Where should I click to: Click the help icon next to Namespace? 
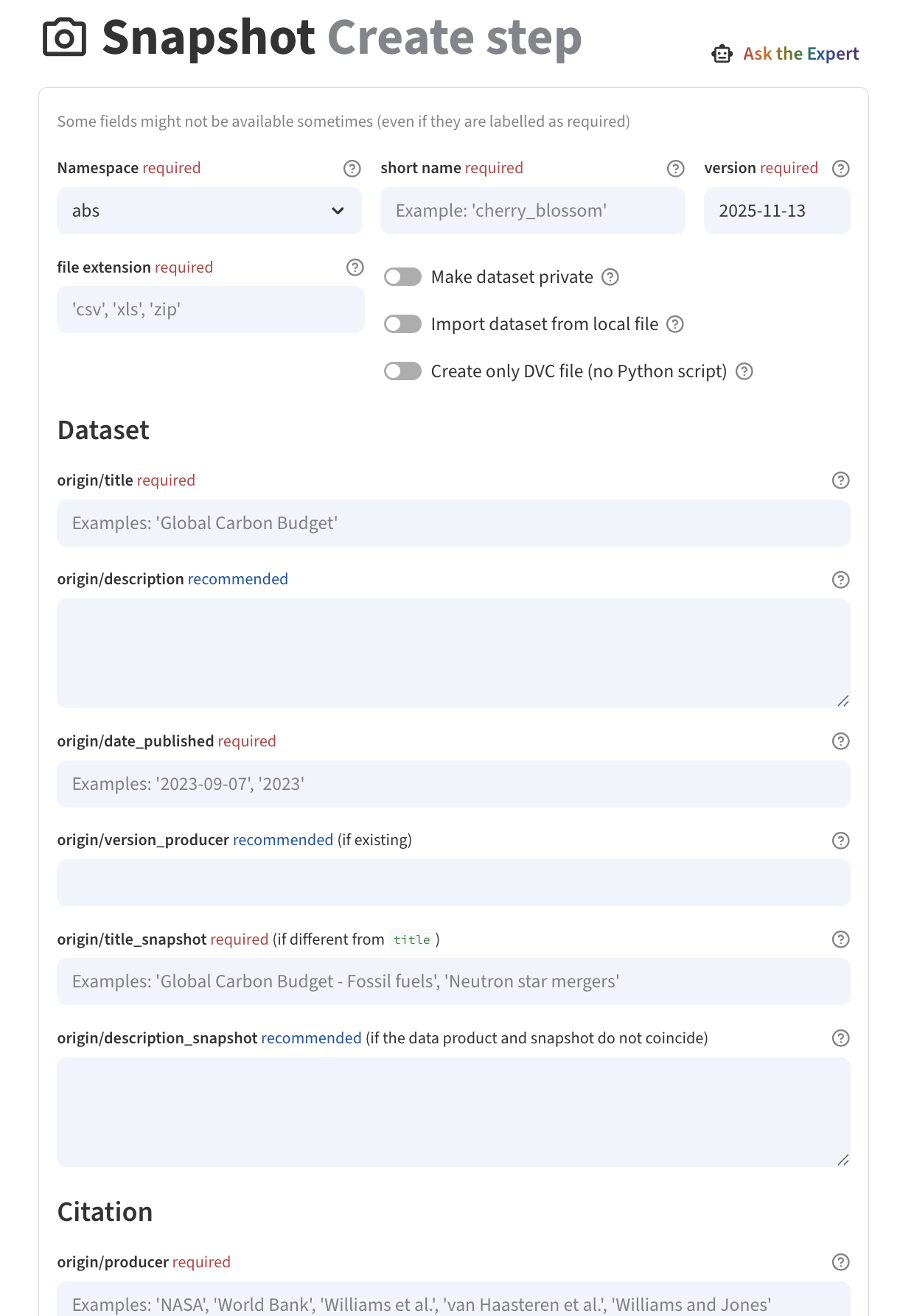(352, 169)
